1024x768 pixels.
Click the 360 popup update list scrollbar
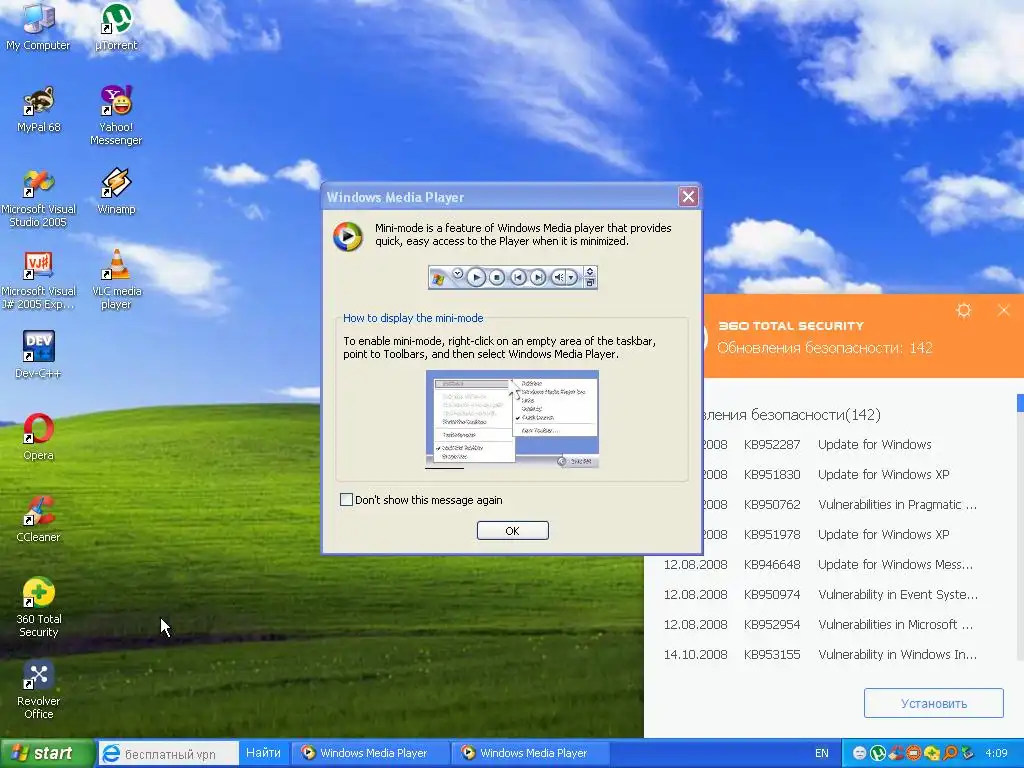(1020, 529)
